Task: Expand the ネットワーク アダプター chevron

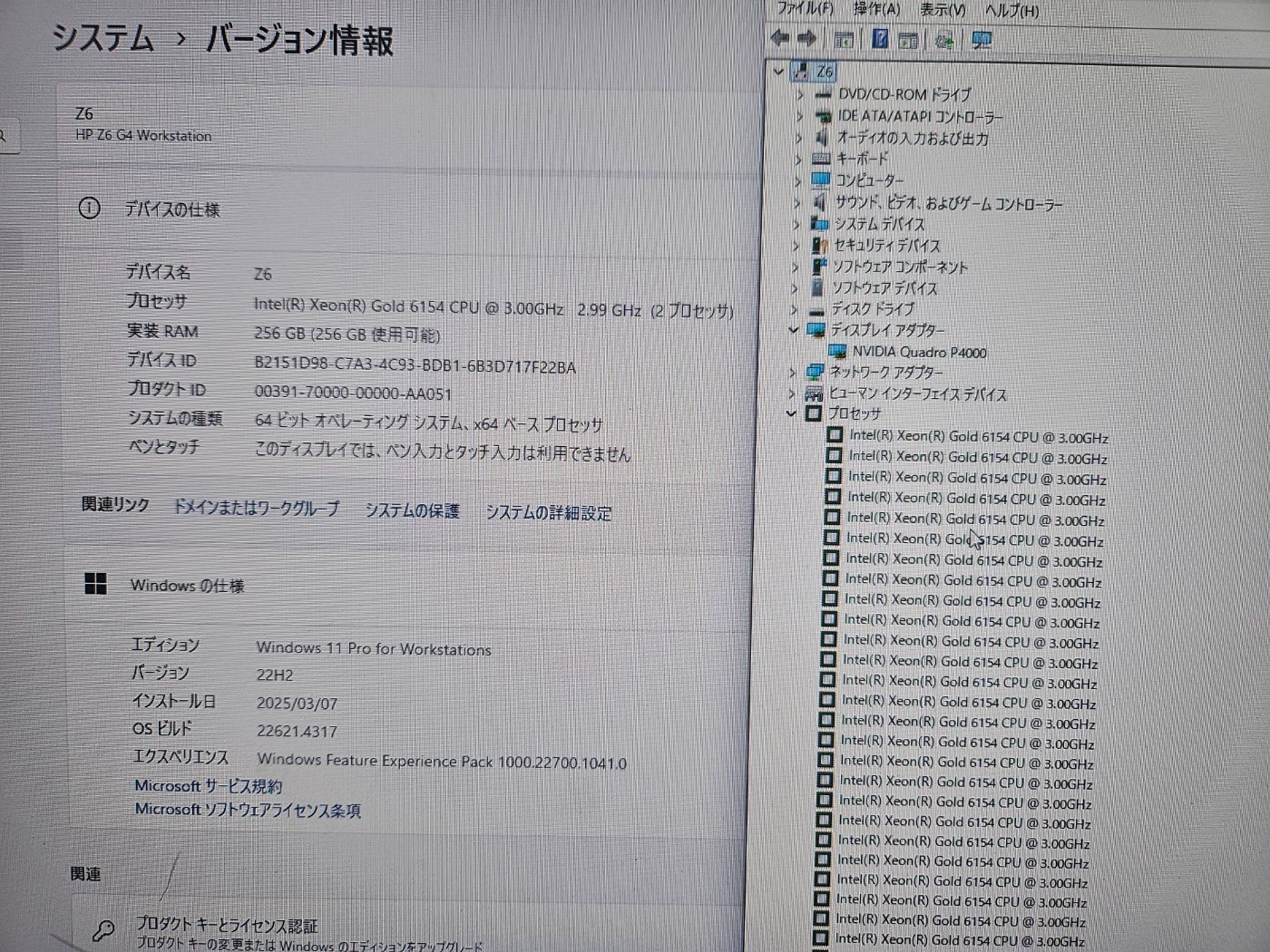Action: [792, 372]
